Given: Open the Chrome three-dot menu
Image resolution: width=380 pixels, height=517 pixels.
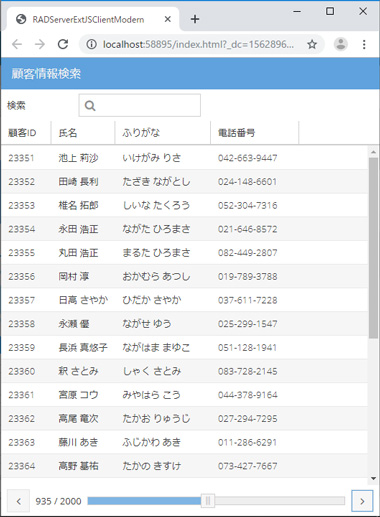Looking at the screenshot, I should pyautogui.click(x=364, y=44).
